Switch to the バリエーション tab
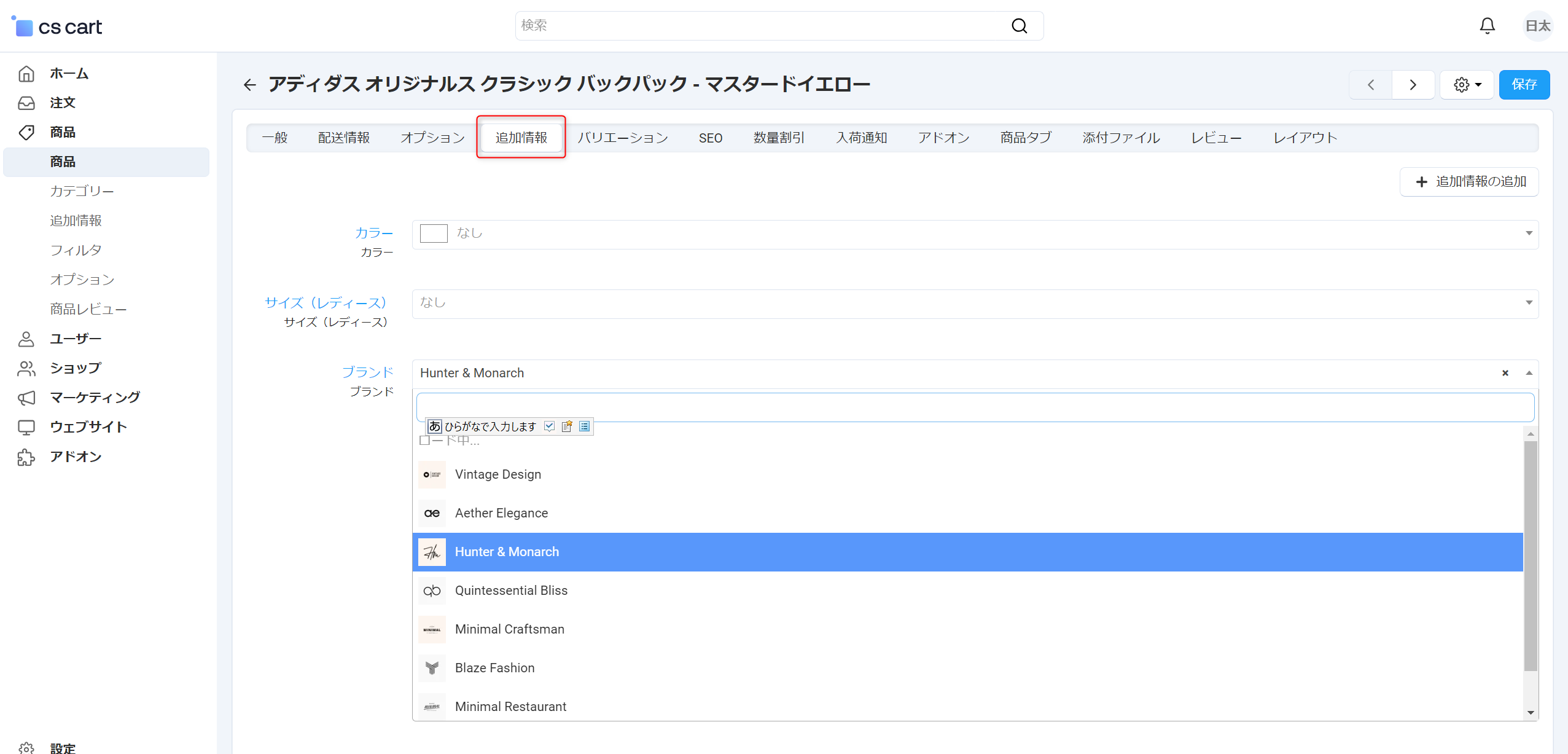Viewport: 1568px width, 754px height. coord(622,138)
